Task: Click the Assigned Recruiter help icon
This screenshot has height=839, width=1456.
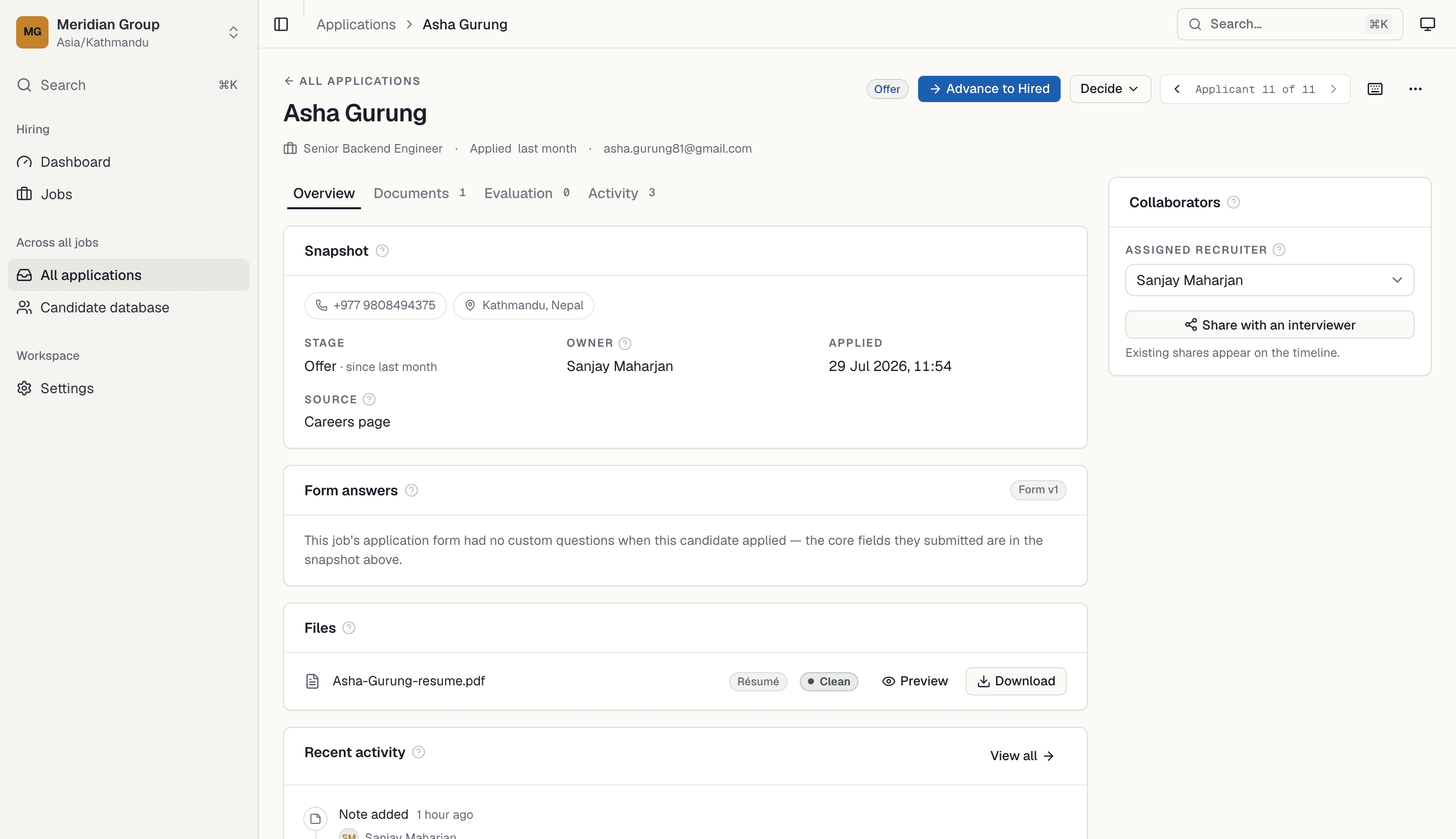Action: tap(1279, 250)
